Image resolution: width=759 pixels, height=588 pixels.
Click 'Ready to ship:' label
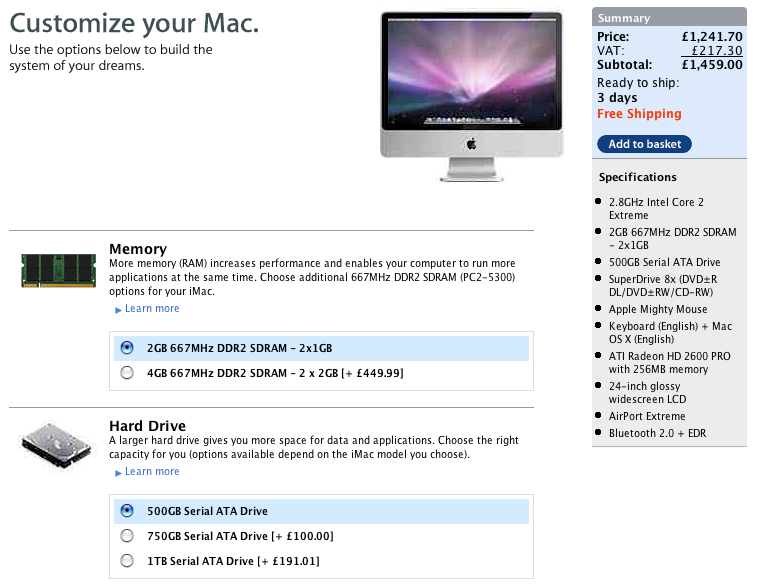(x=638, y=83)
